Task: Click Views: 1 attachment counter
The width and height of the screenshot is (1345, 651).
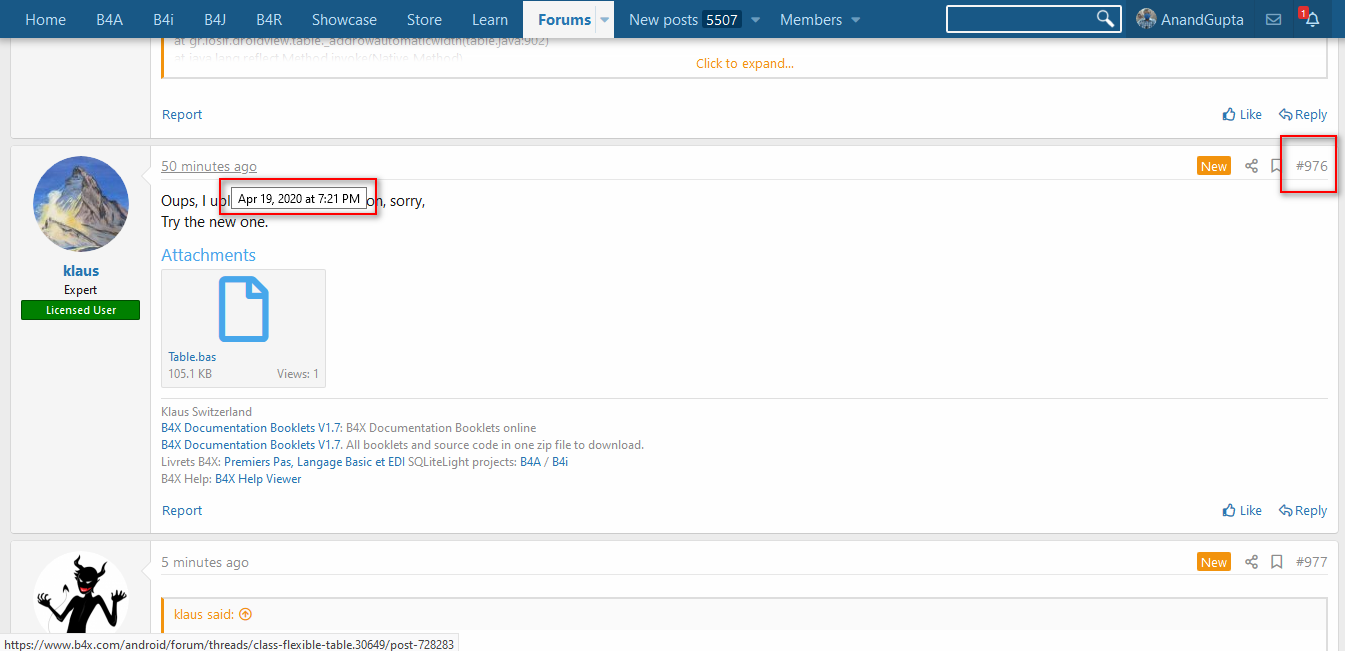Action: click(x=298, y=374)
